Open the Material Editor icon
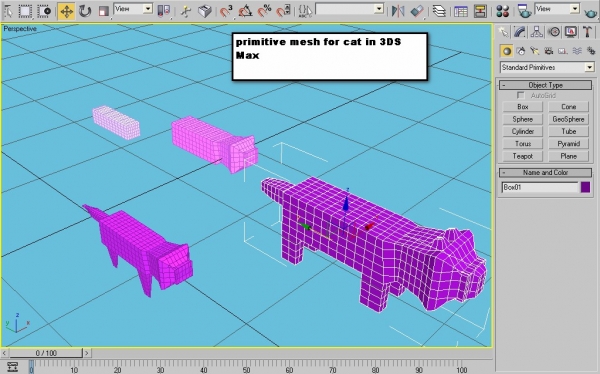600x374 pixels. [x=502, y=11]
